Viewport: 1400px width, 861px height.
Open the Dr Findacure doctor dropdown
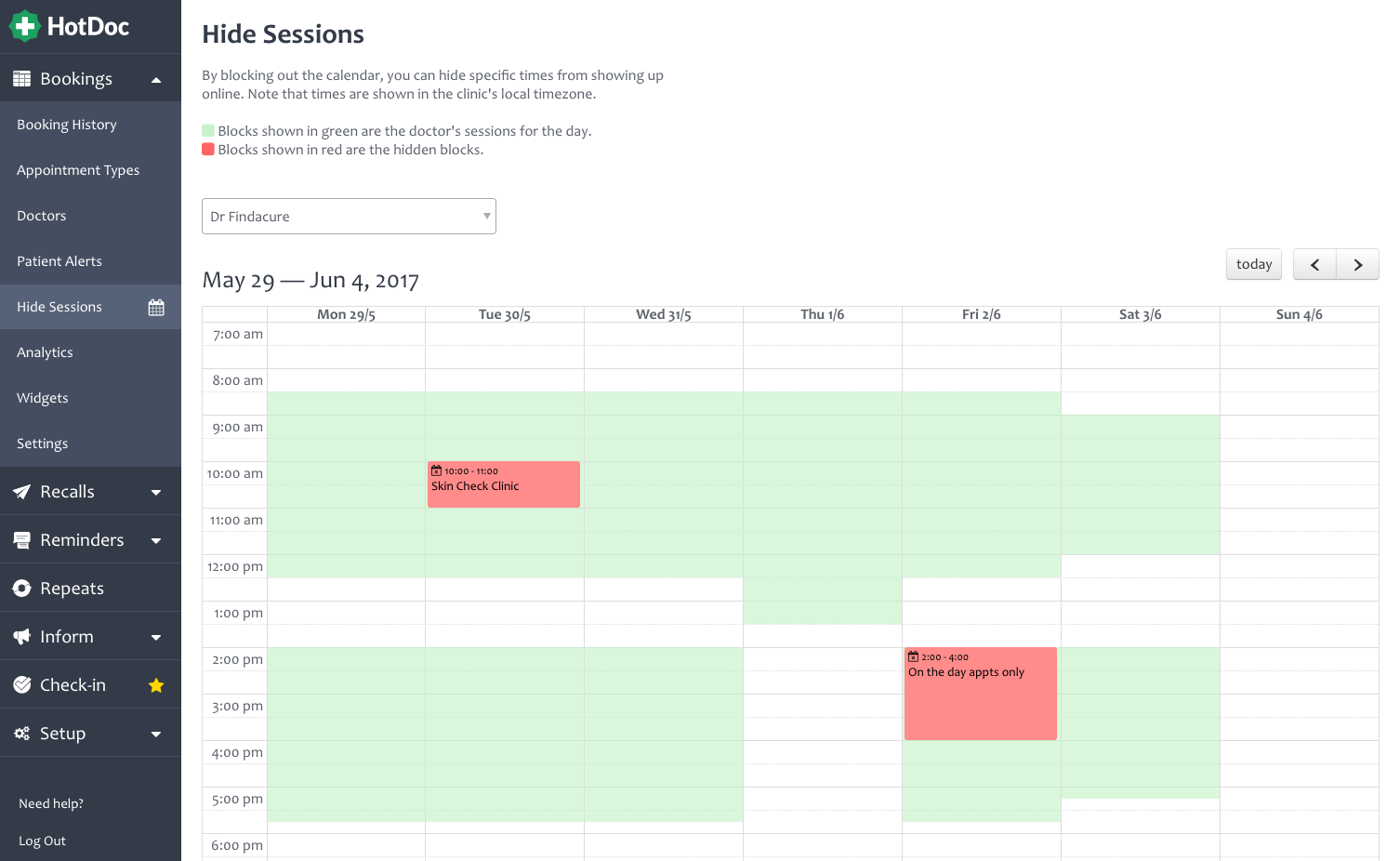click(349, 217)
